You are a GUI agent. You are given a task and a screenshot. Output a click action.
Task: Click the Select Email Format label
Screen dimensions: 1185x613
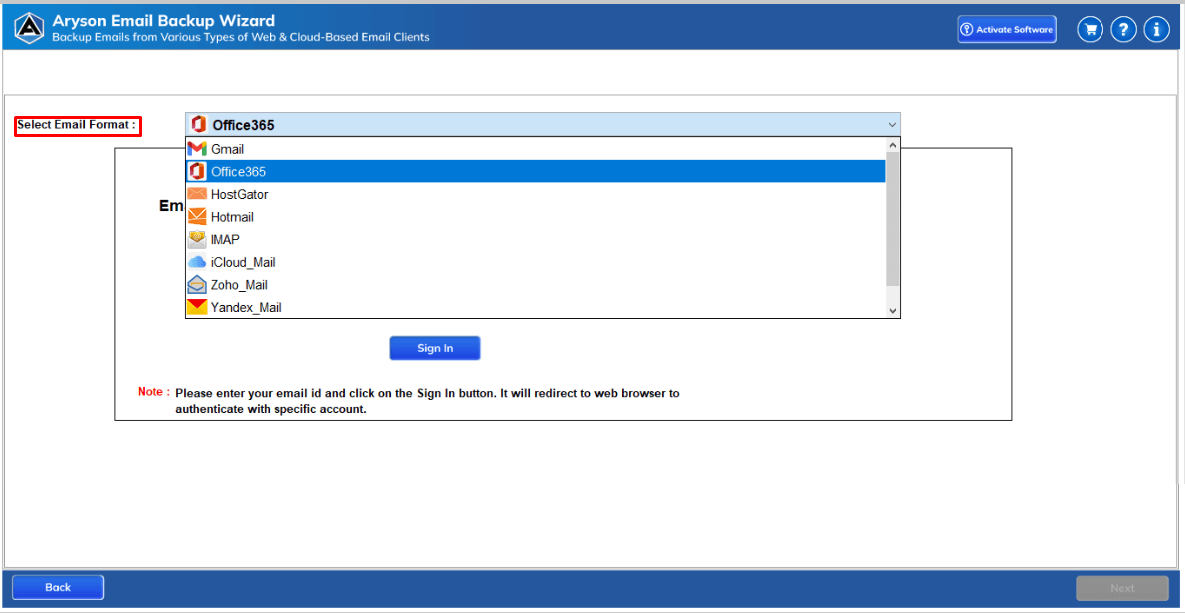pos(77,125)
